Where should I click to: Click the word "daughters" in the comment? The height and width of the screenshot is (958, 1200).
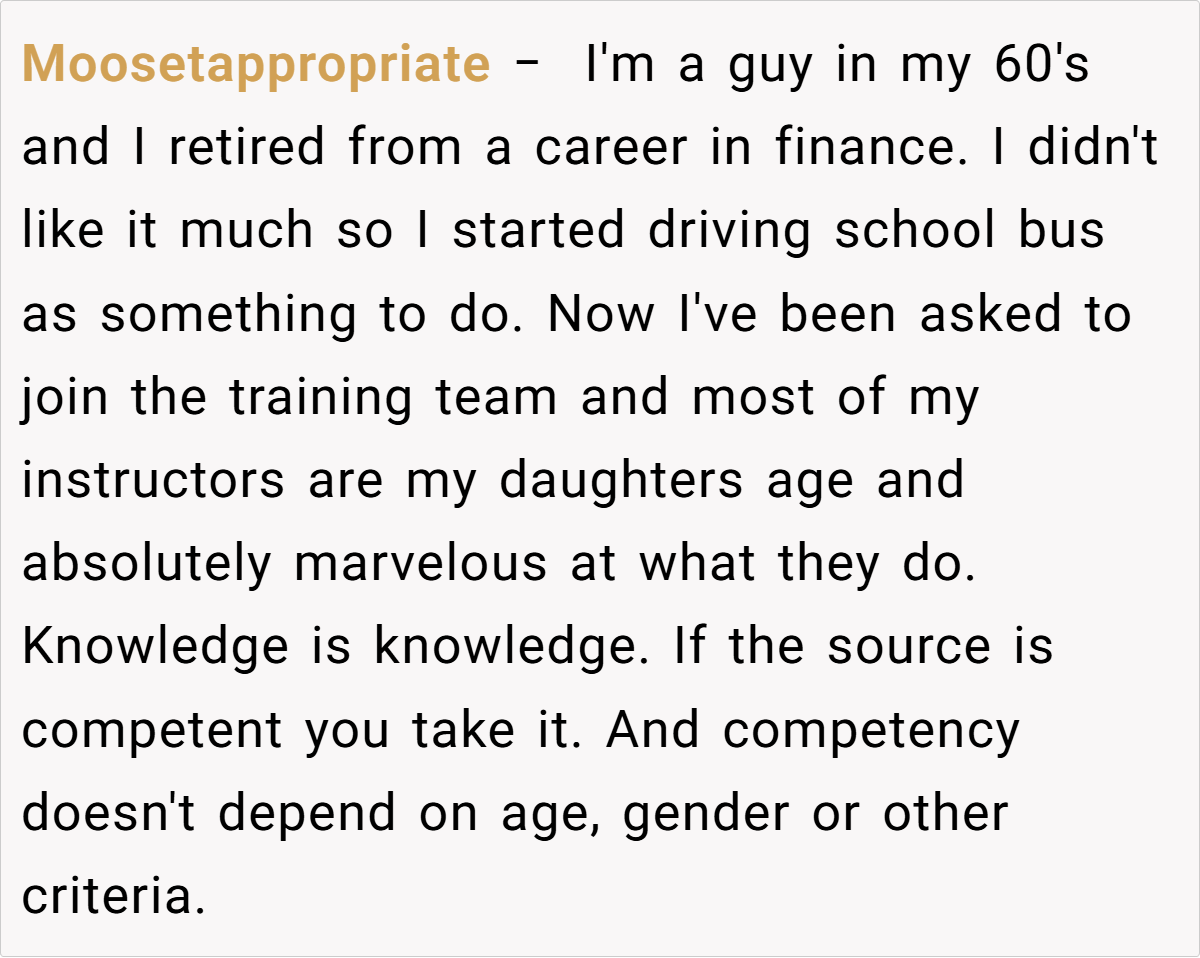pyautogui.click(x=621, y=480)
